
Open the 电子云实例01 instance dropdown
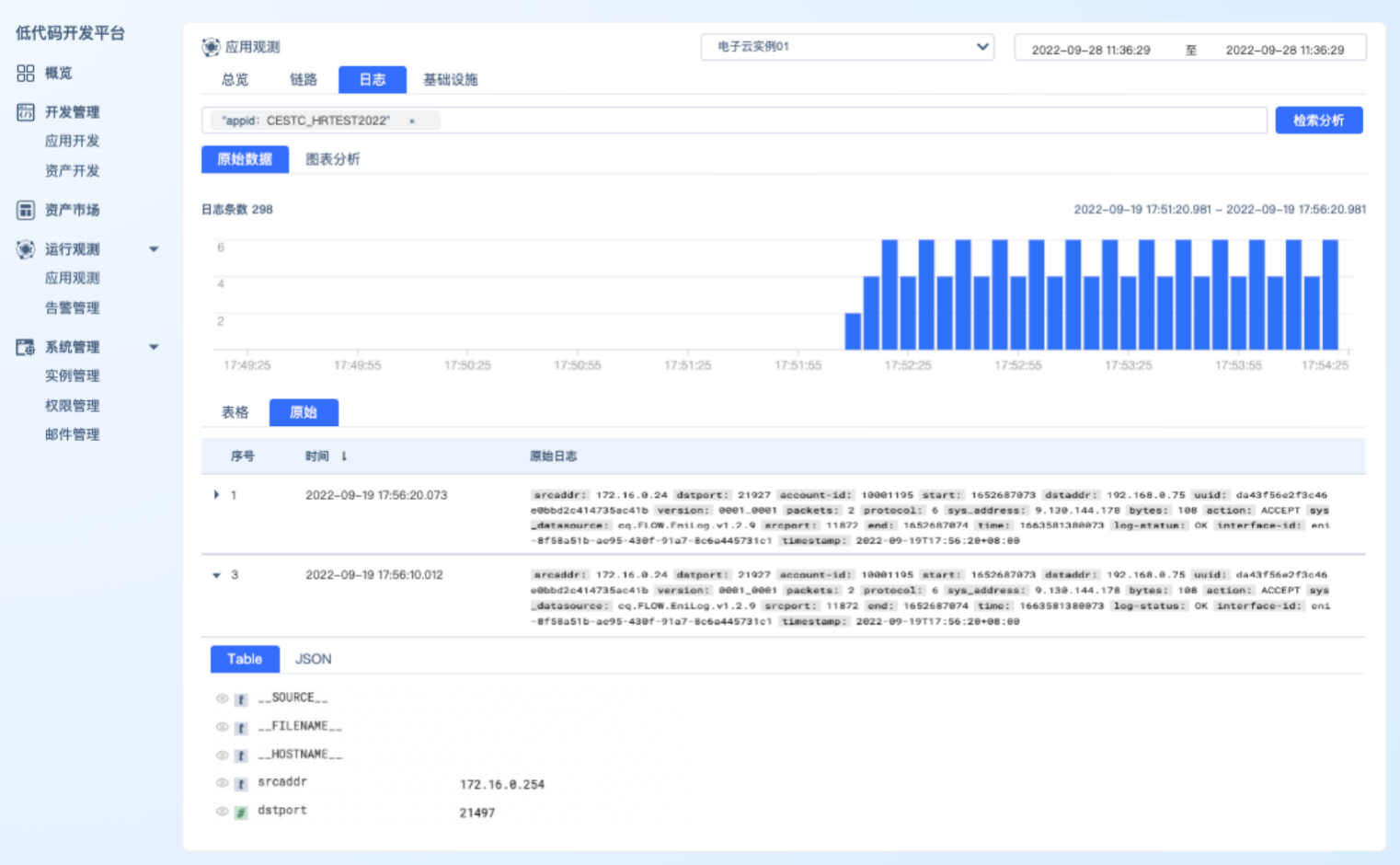(847, 47)
